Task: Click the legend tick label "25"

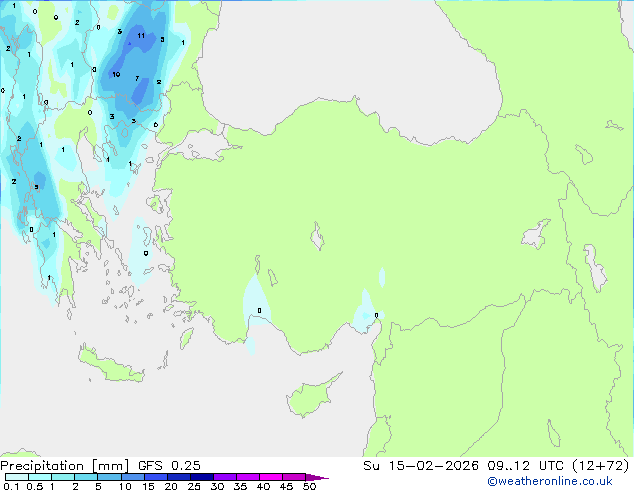Action: coord(194,486)
